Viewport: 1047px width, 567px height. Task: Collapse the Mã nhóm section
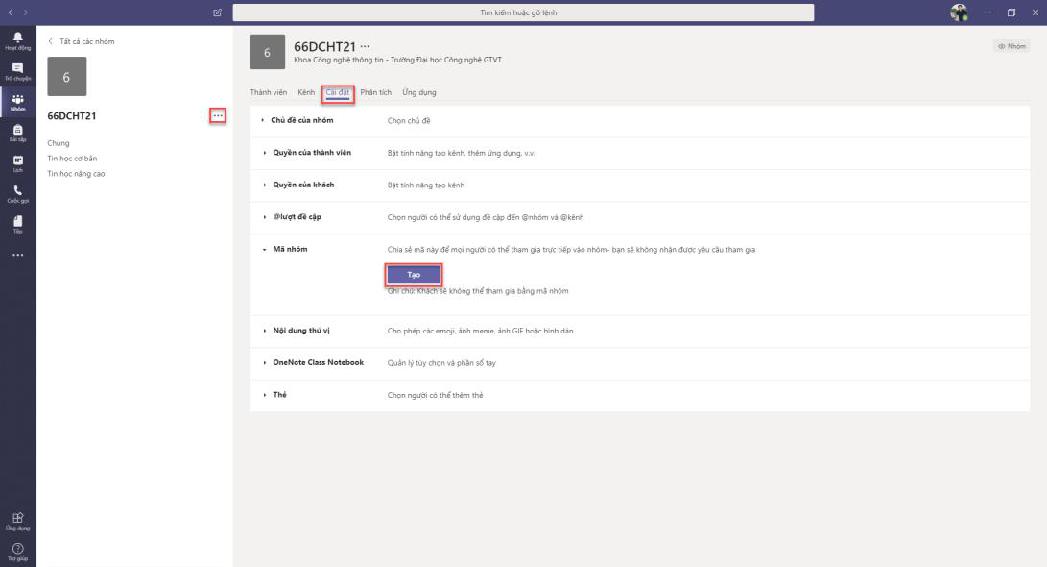pos(290,249)
